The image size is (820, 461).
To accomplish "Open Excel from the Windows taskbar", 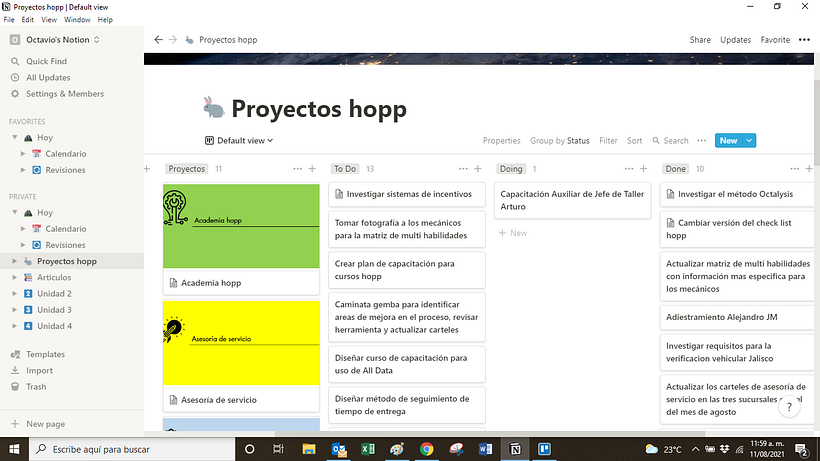I will pyautogui.click(x=368, y=449).
